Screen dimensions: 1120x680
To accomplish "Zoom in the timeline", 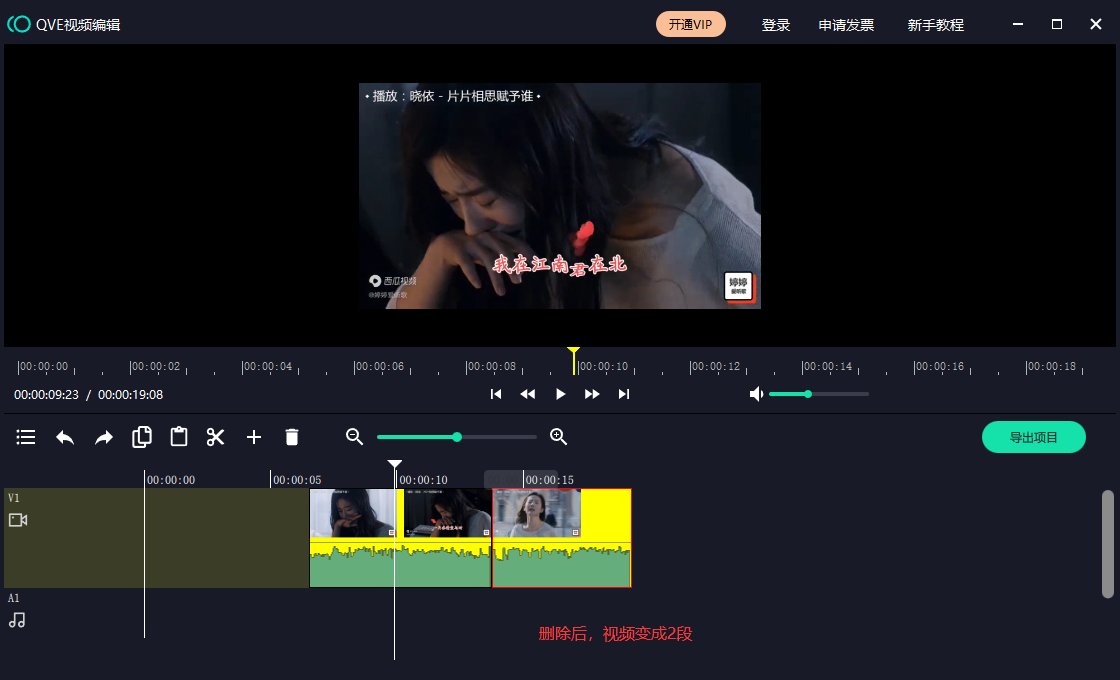I will click(559, 437).
